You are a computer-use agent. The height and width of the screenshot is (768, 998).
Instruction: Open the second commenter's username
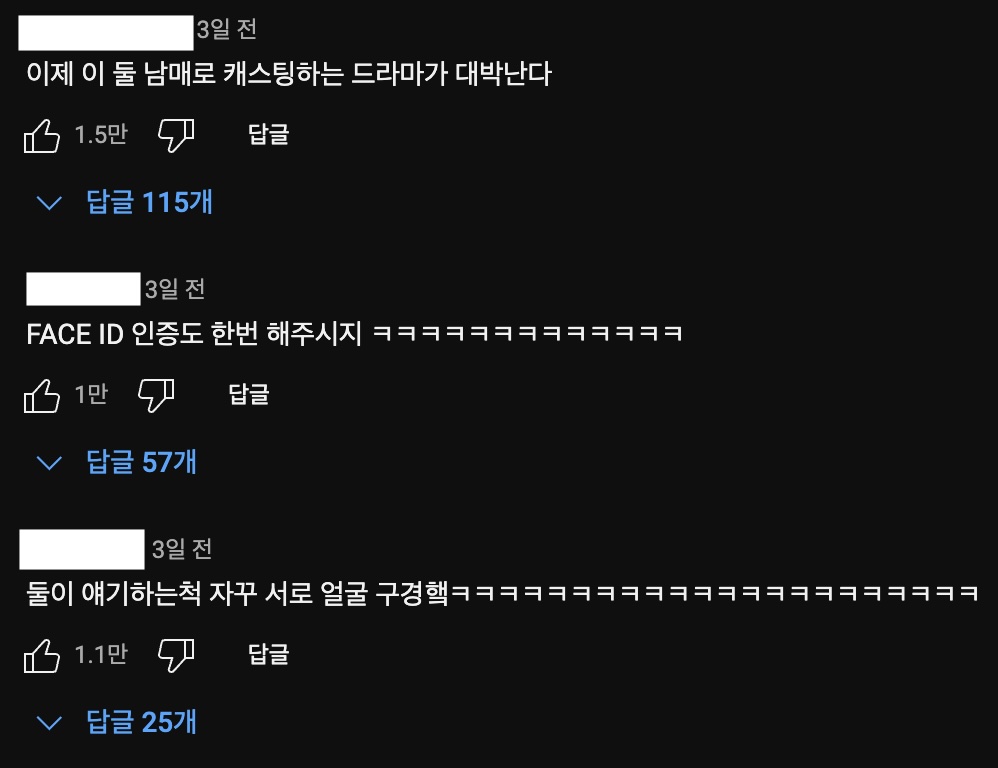tap(83, 289)
